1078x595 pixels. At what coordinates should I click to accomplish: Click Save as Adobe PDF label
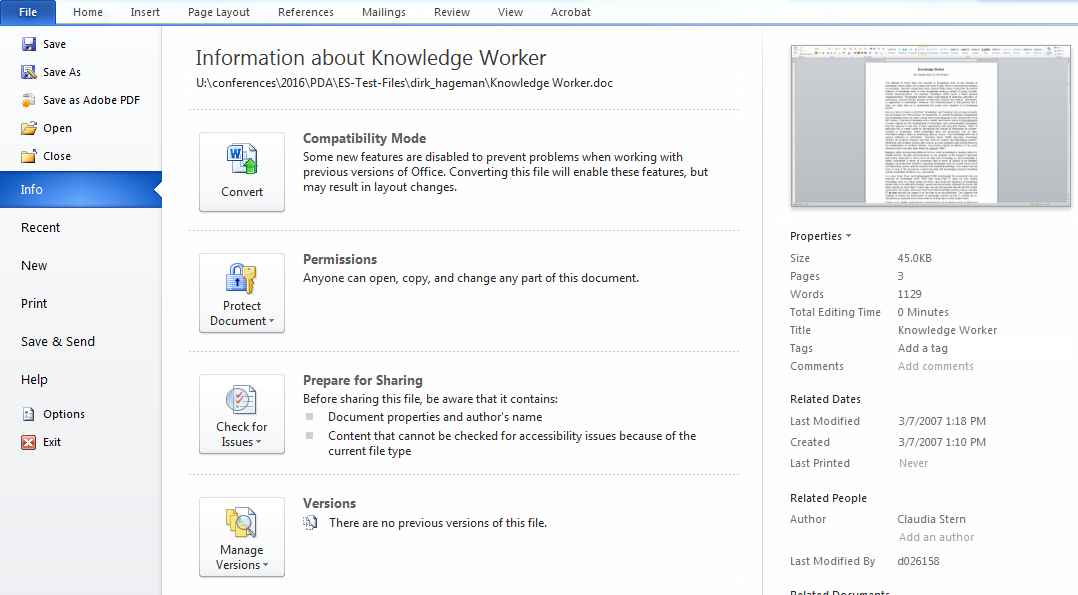point(91,100)
